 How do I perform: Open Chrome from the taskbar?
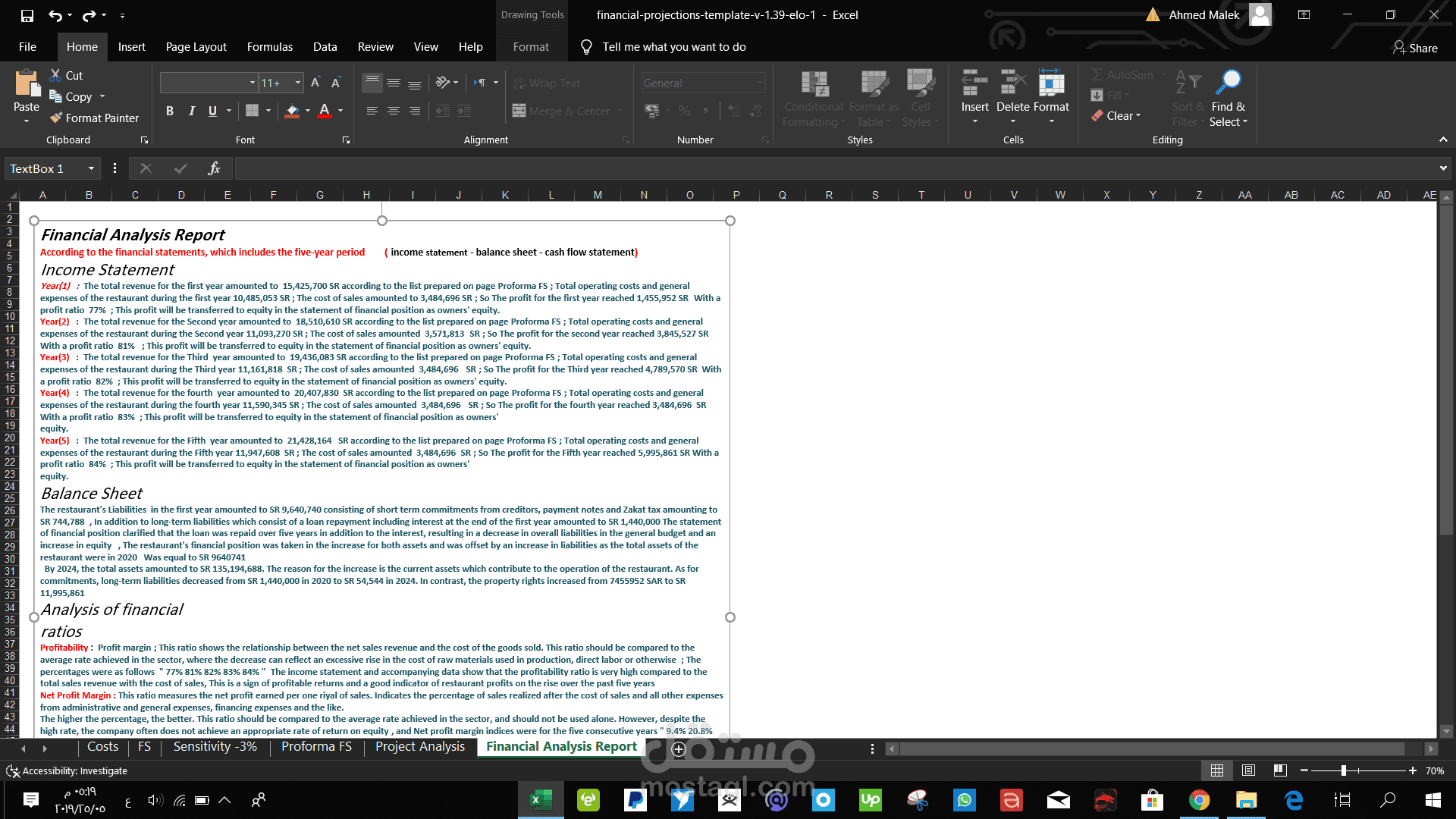[x=1199, y=800]
